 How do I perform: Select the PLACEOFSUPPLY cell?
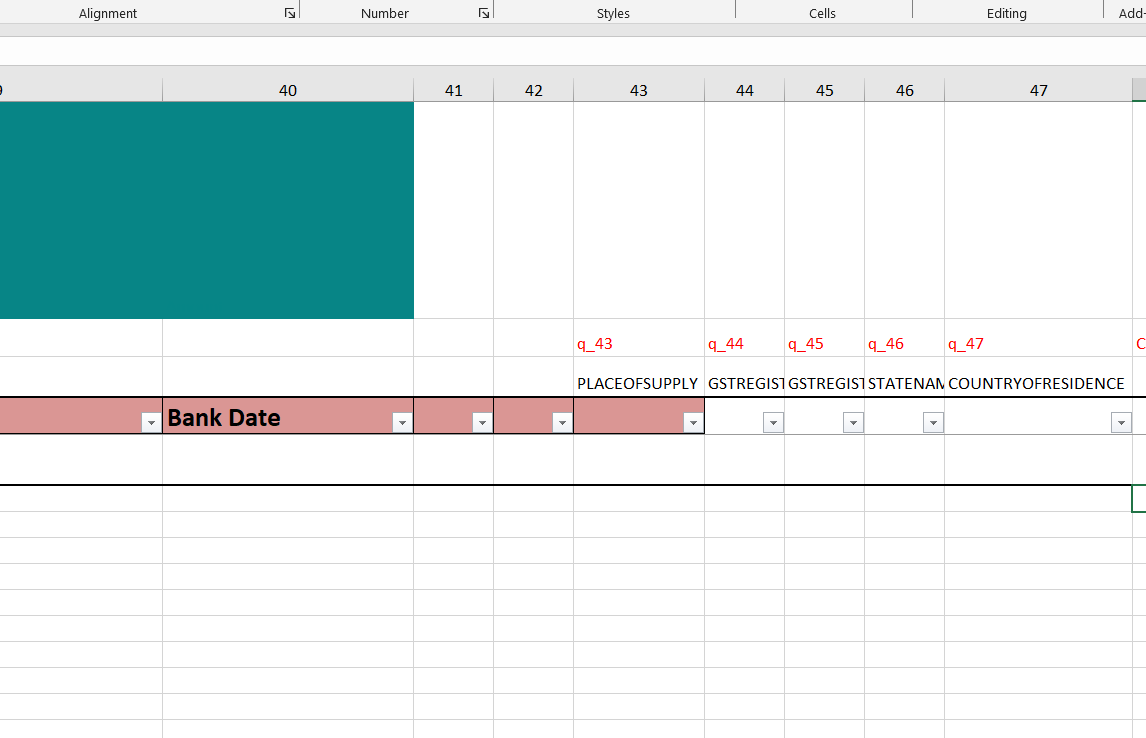[637, 383]
